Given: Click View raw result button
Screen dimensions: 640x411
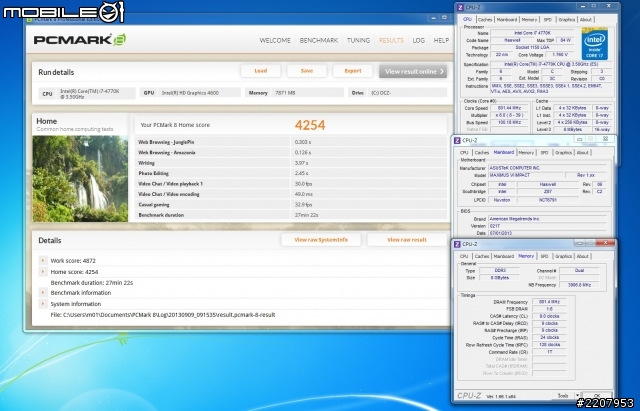Looking at the screenshot, I should (407, 240).
